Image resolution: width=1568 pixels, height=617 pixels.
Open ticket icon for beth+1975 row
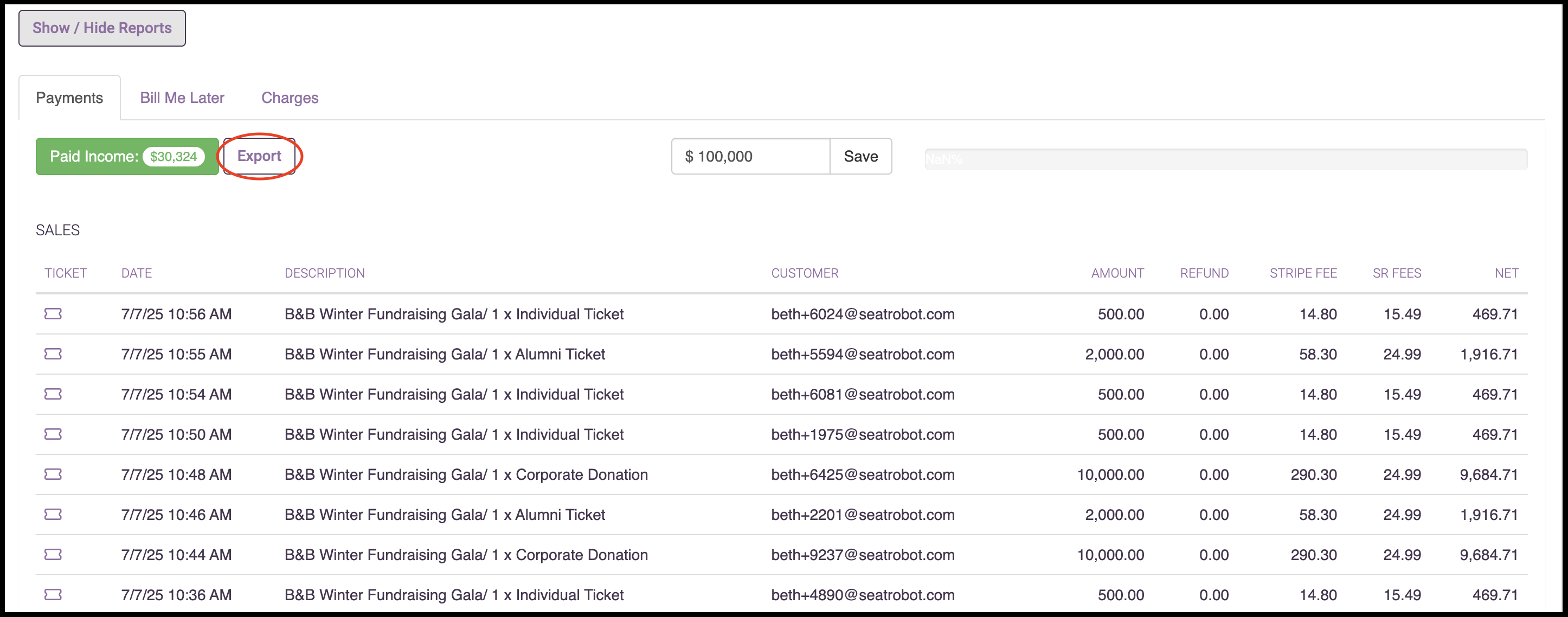coord(53,434)
